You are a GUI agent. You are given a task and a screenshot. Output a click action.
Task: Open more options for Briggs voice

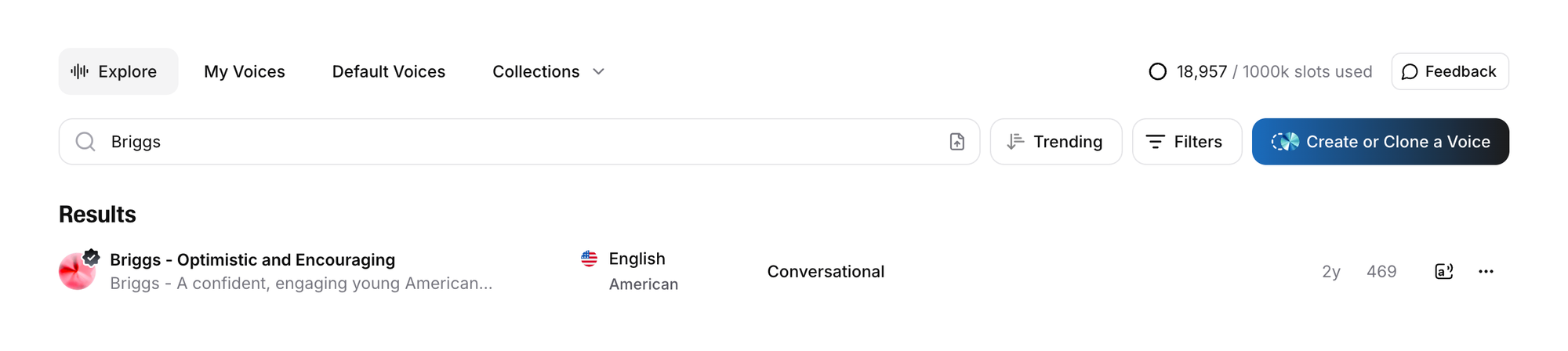[x=1486, y=271]
